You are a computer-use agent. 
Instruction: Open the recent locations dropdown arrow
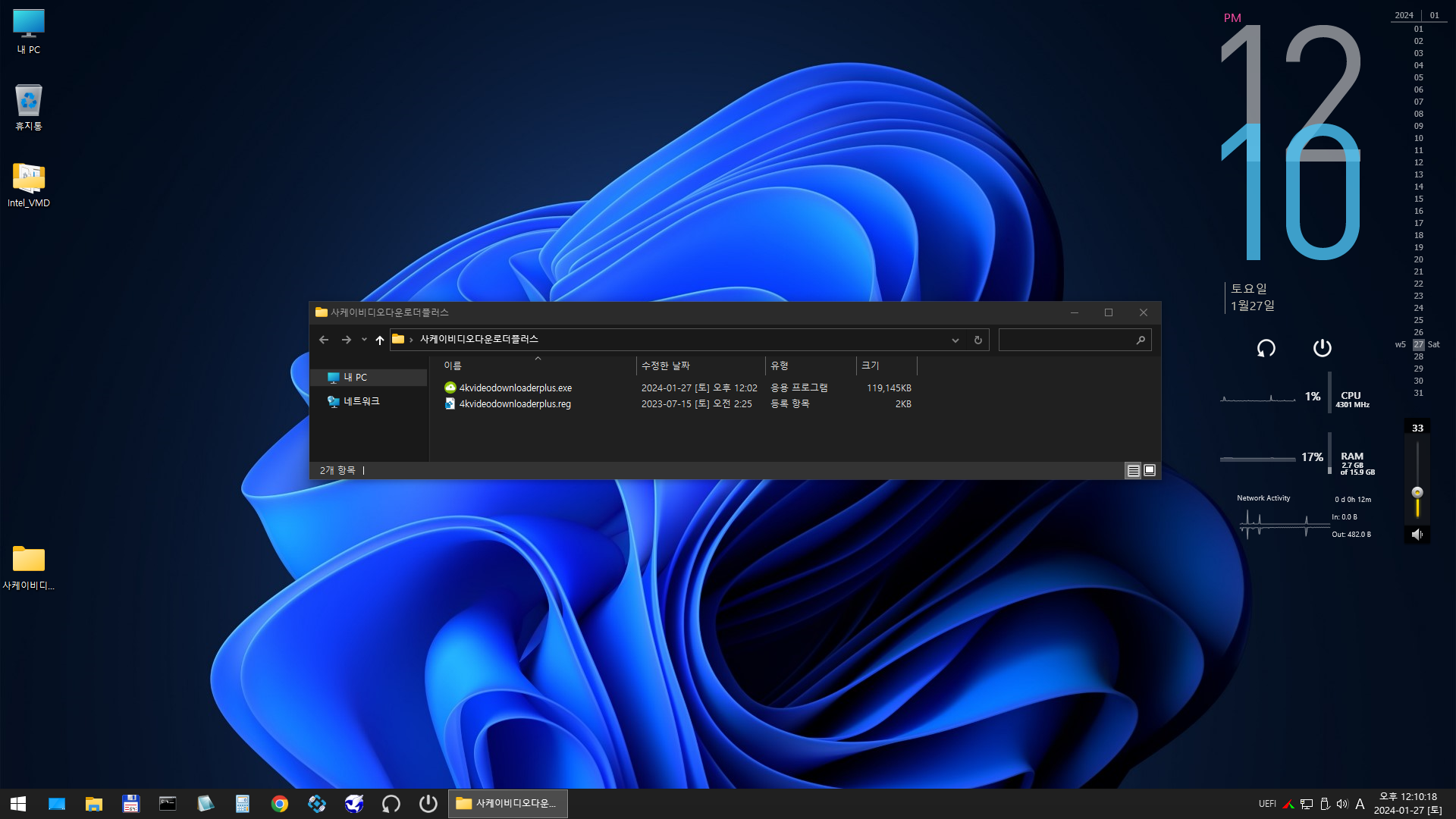[364, 340]
